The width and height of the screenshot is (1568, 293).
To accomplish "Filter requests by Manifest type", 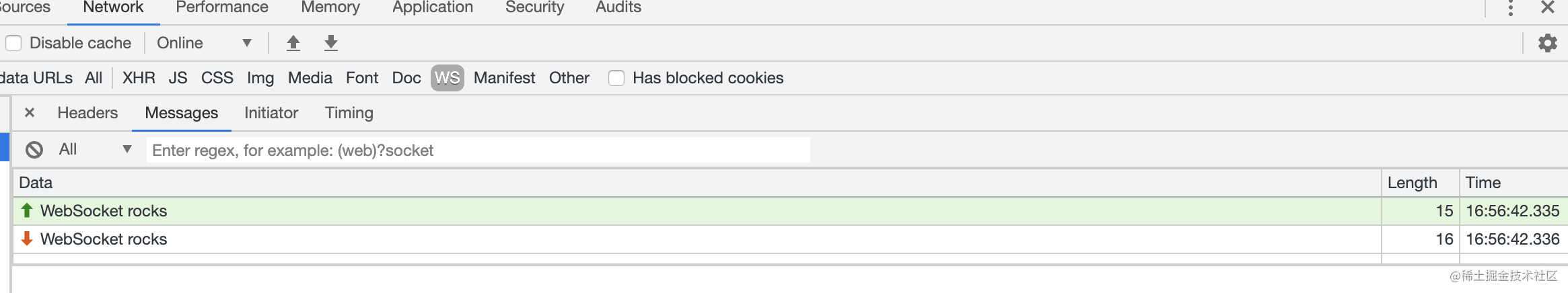I will coord(504,78).
